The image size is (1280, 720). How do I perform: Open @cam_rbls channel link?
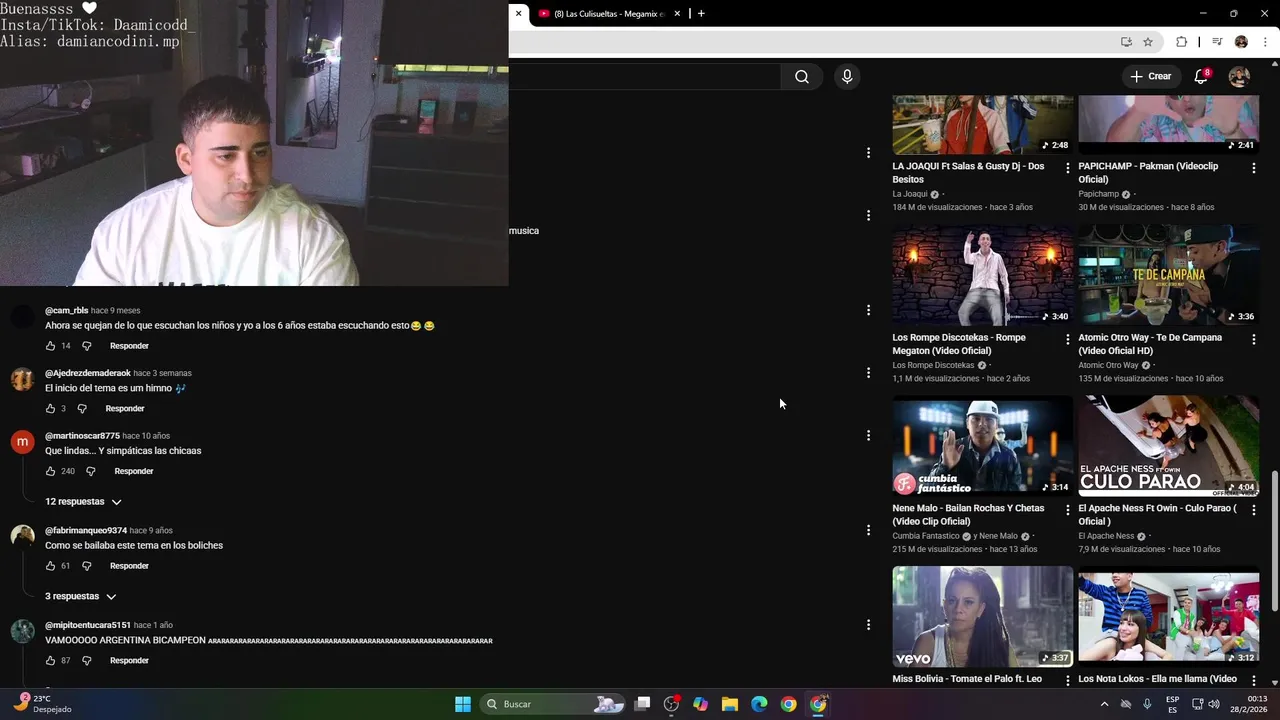tap(66, 311)
